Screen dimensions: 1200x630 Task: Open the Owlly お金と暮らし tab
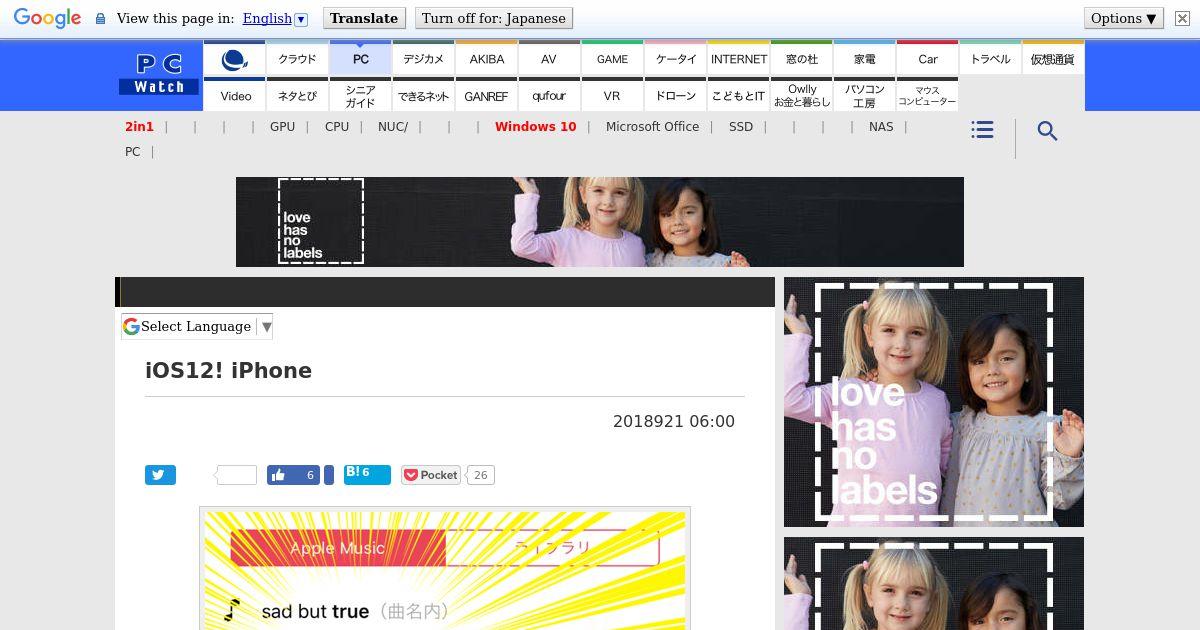click(x=802, y=96)
